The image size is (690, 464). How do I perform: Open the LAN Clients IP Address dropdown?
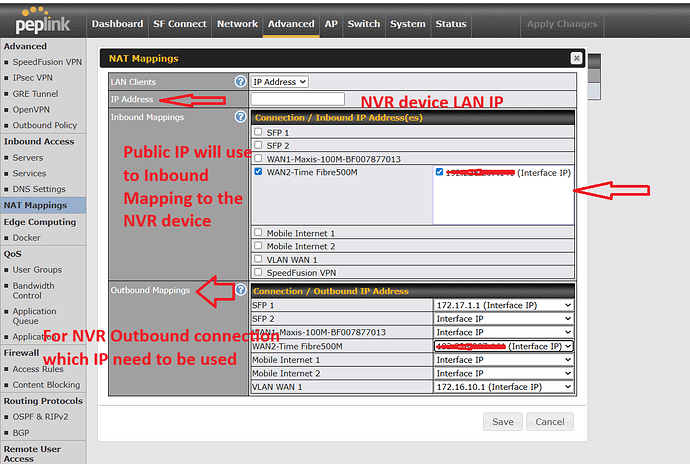coord(280,81)
